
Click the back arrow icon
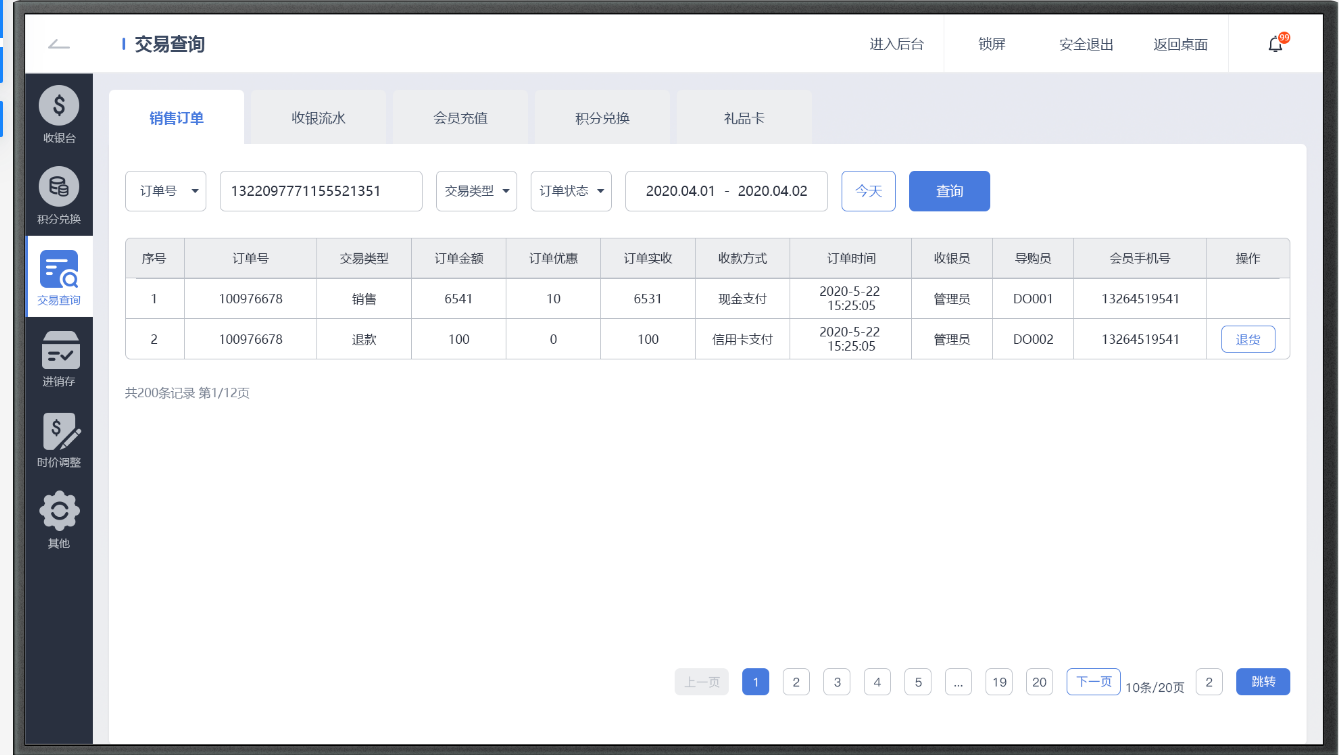59,44
